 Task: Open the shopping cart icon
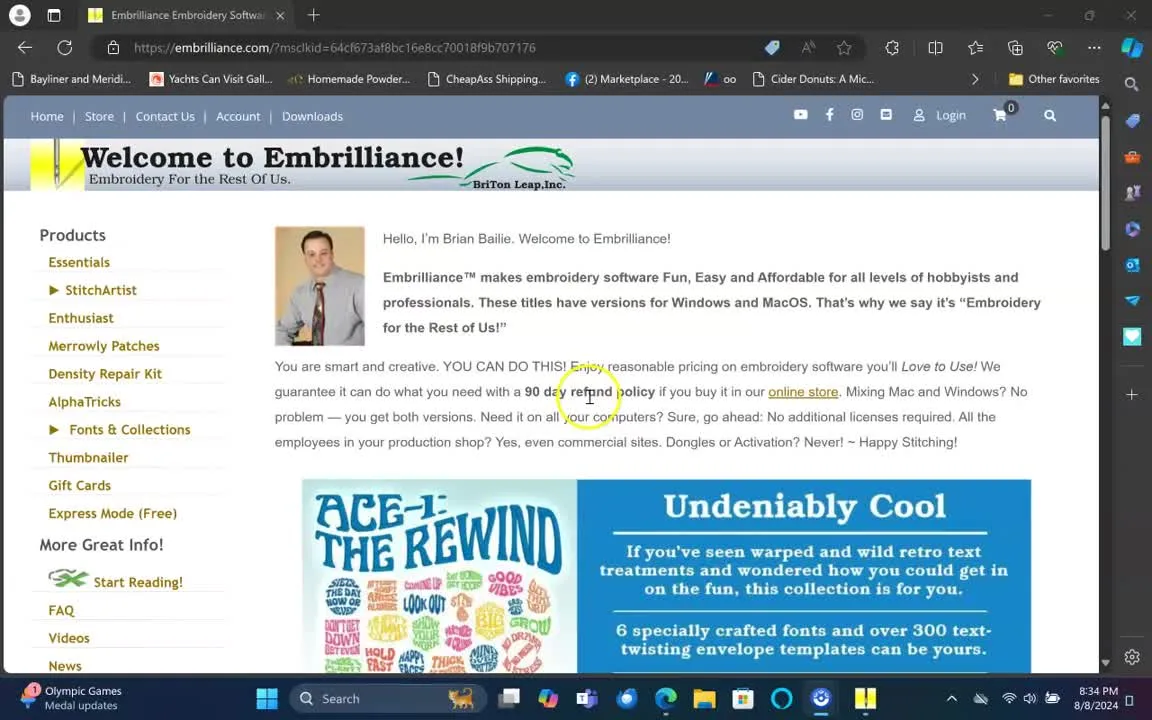1000,115
